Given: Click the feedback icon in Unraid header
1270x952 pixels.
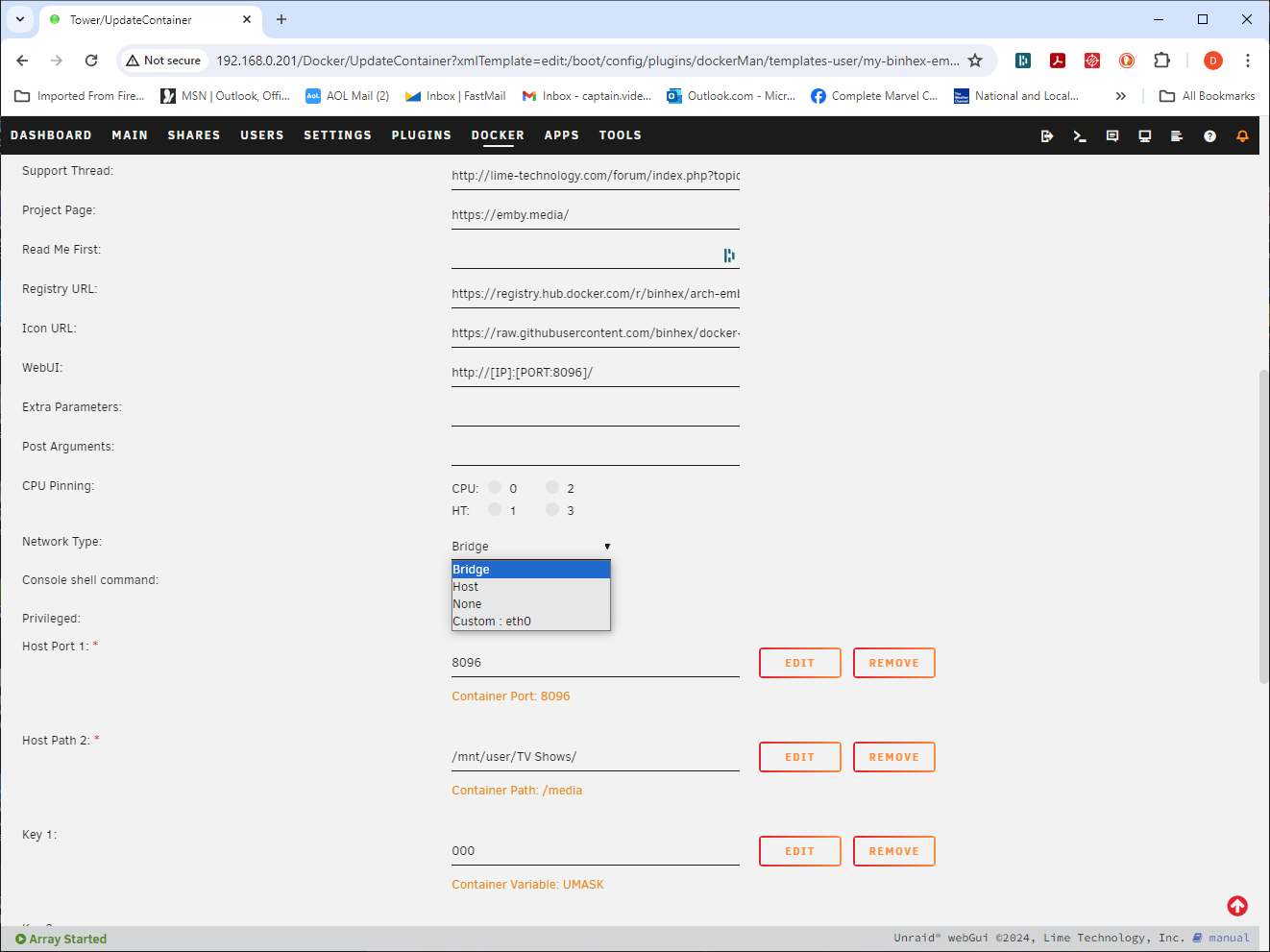Looking at the screenshot, I should tap(1112, 136).
